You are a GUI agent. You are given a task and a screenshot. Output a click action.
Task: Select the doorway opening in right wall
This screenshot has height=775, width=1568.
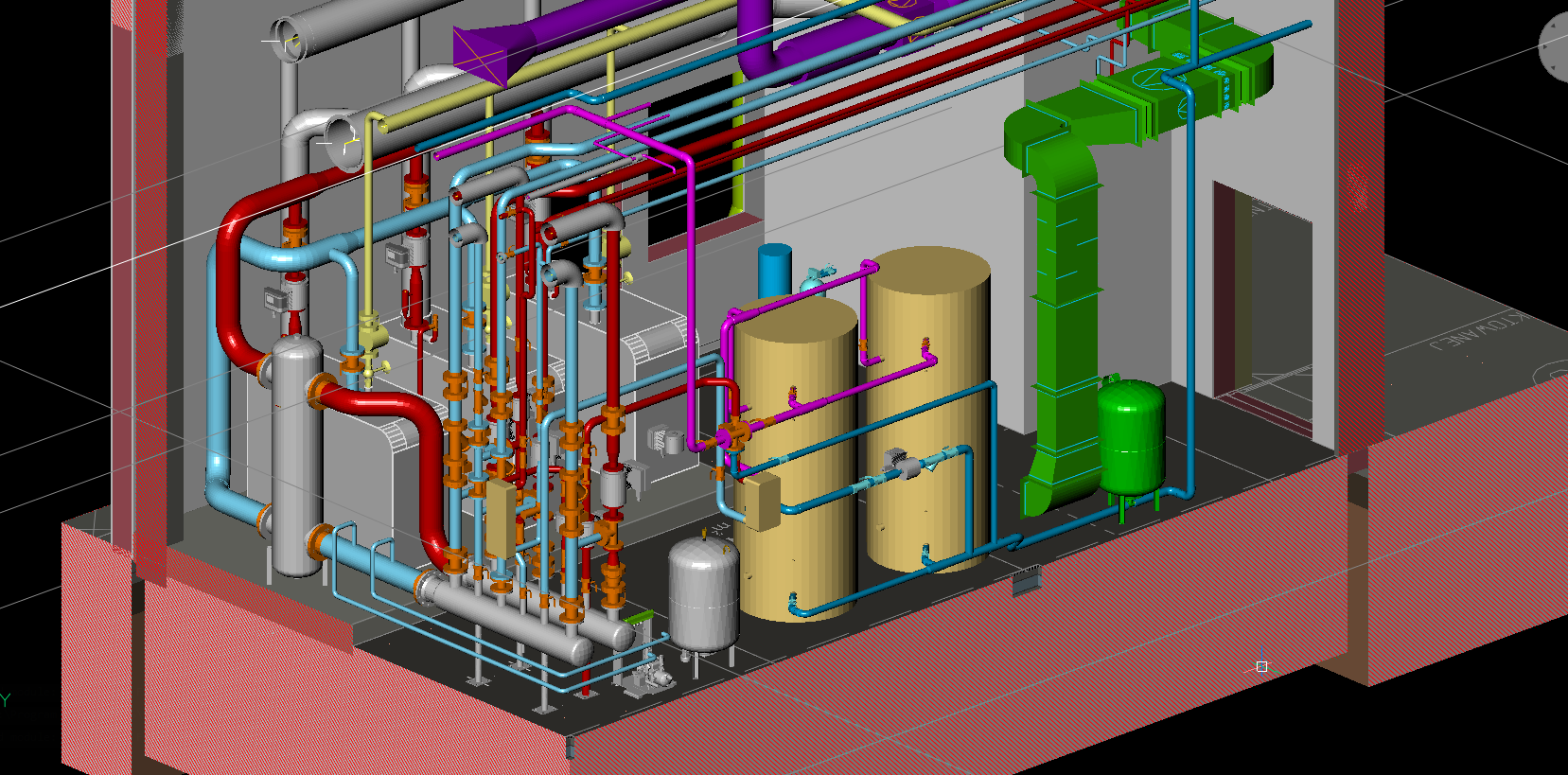[1263, 303]
